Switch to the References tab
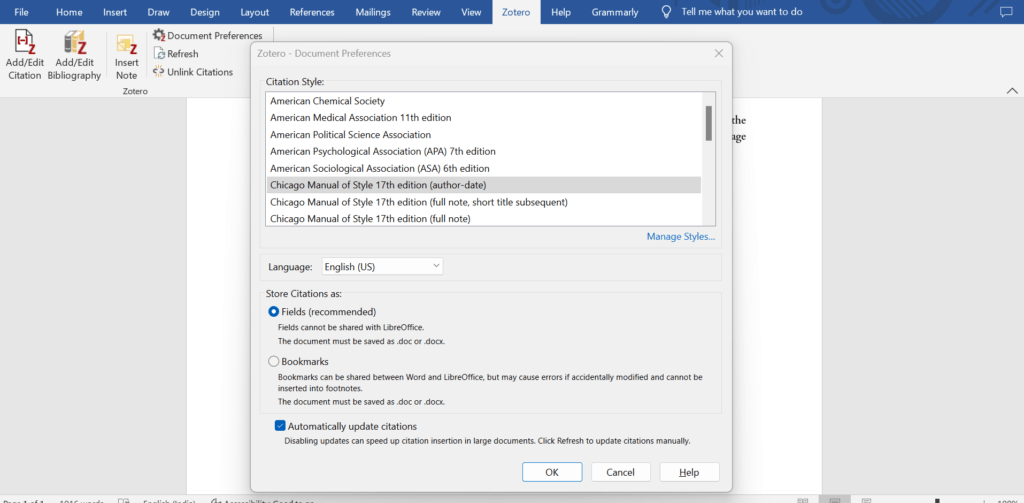1024x503 pixels. [312, 12]
